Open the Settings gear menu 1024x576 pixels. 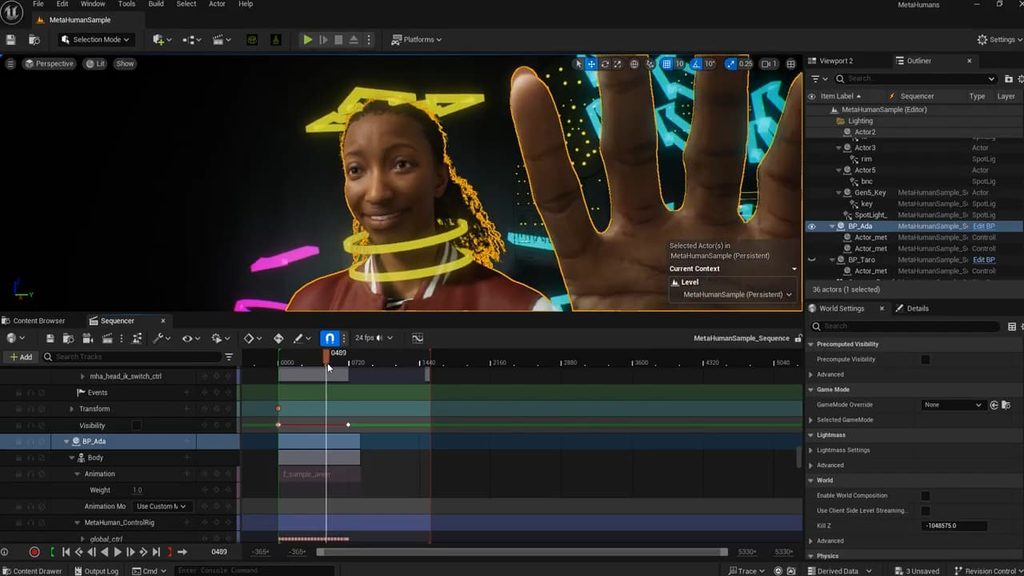999,39
